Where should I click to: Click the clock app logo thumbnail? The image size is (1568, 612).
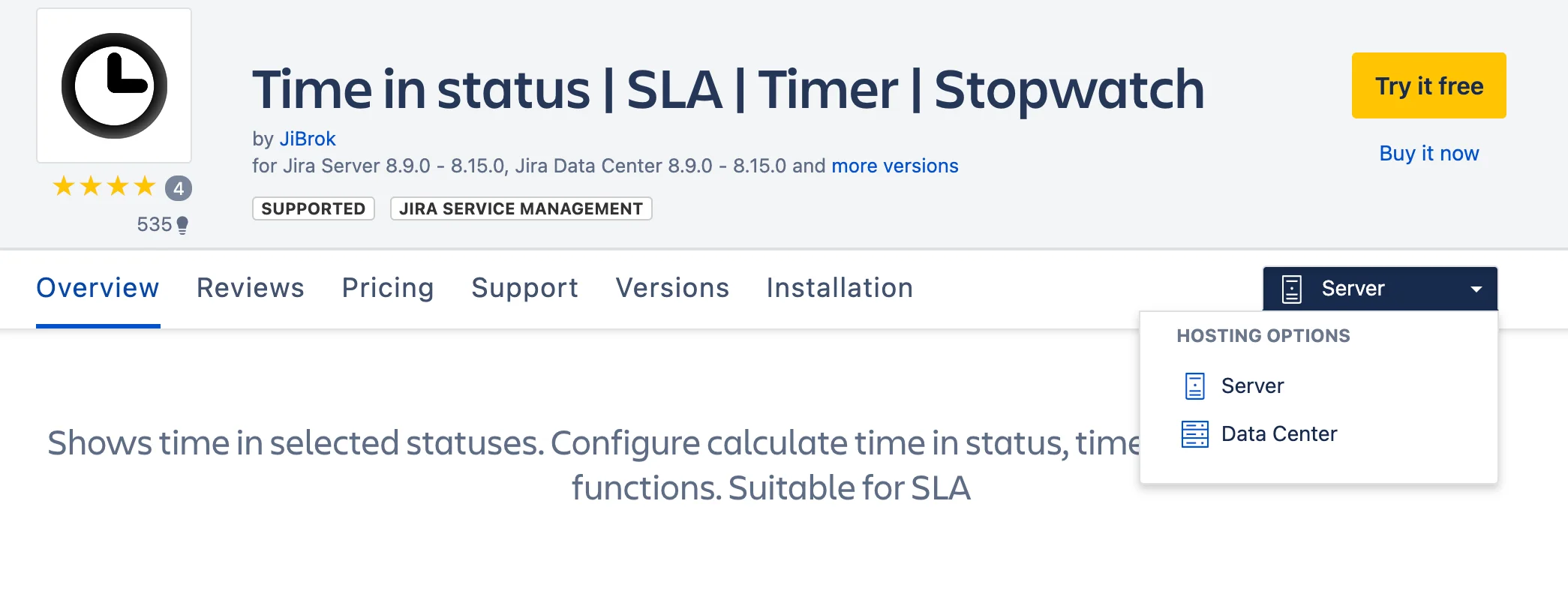click(x=114, y=85)
